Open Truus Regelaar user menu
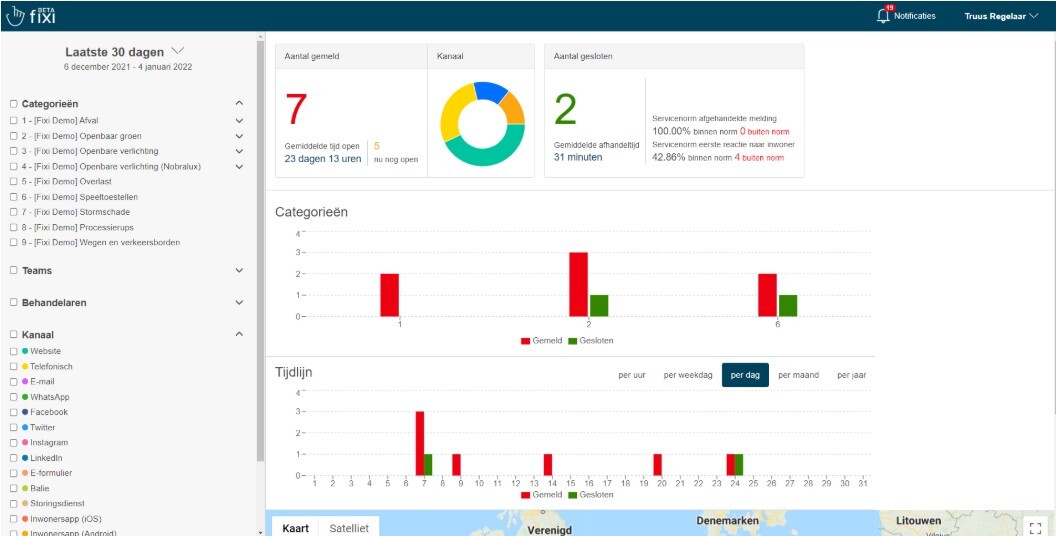The height and width of the screenshot is (536, 1056). coord(1000,16)
